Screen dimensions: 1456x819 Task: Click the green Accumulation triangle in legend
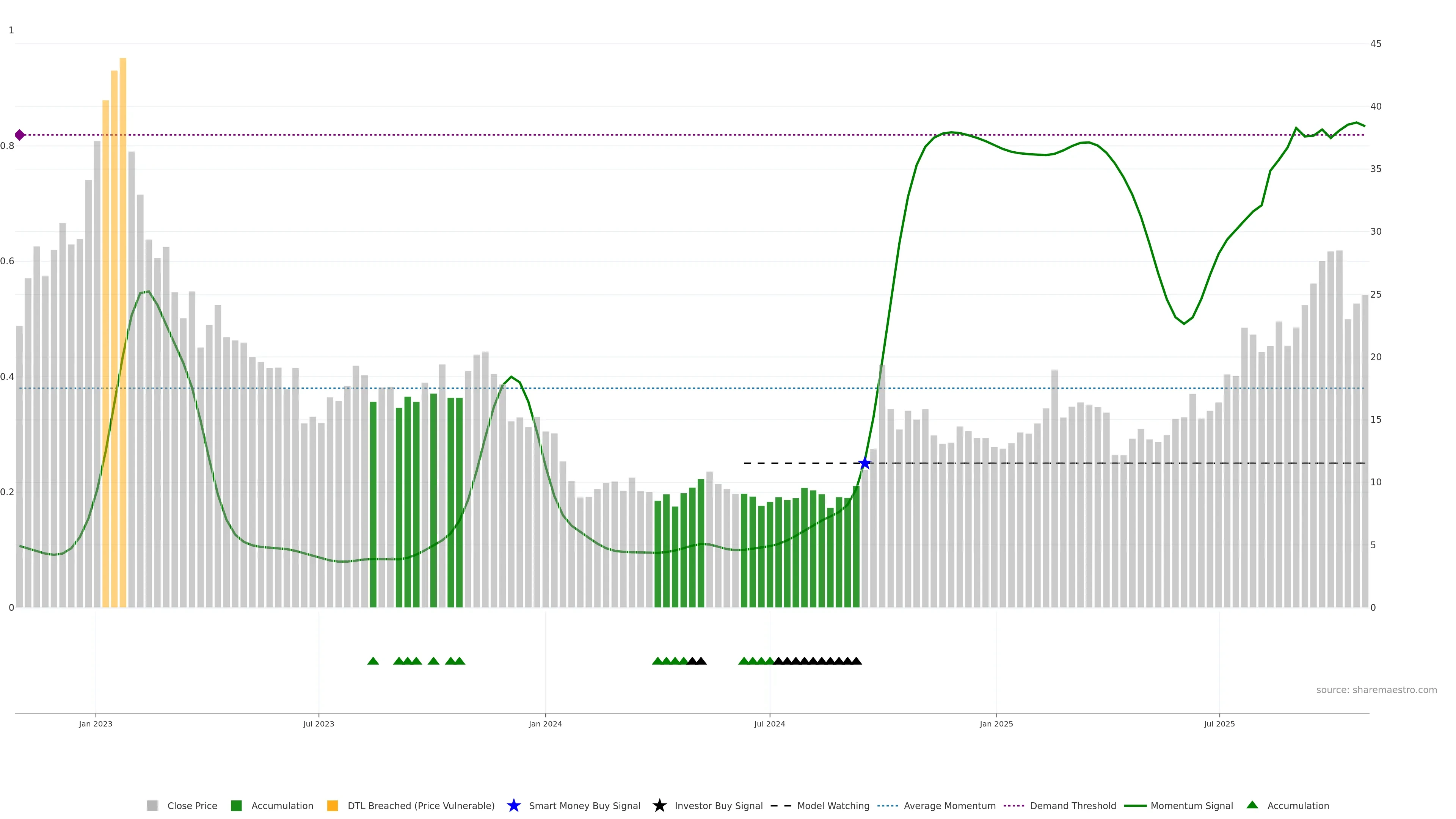click(x=1252, y=805)
